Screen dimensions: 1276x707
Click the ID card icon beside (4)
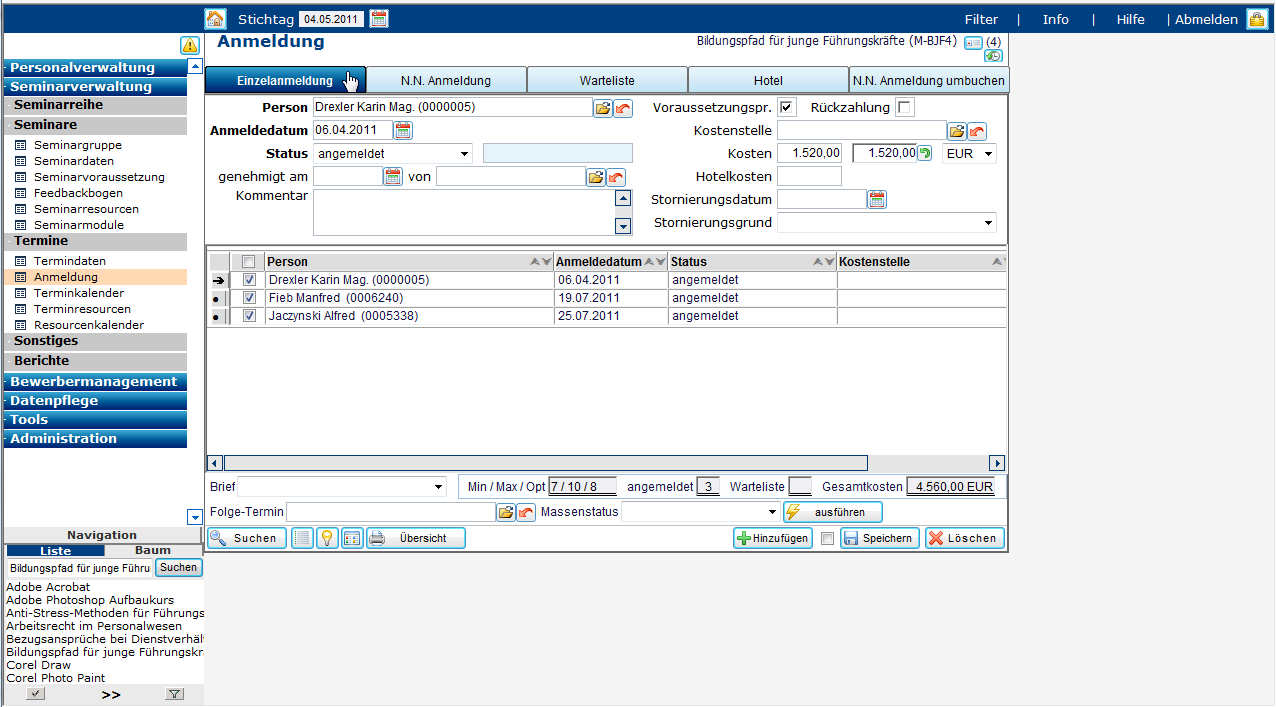point(973,42)
